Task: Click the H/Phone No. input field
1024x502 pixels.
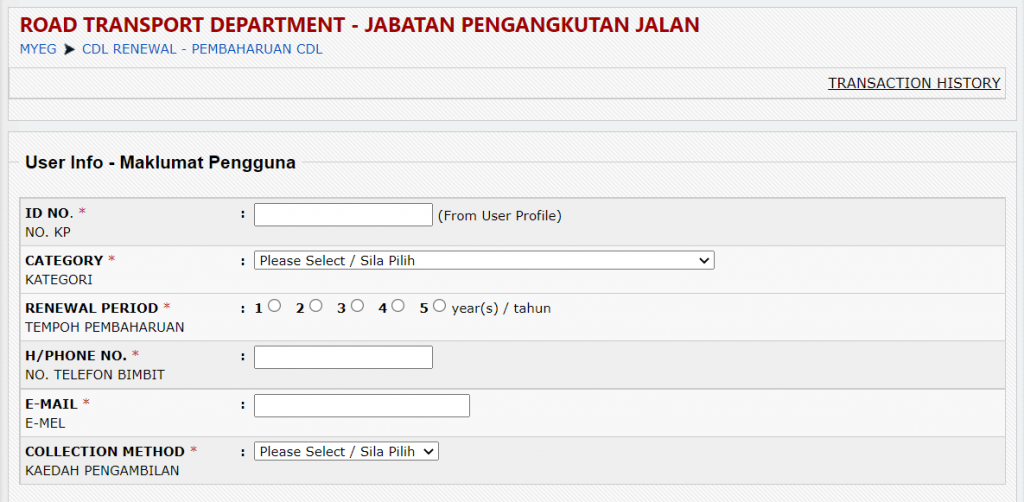Action: pos(343,357)
